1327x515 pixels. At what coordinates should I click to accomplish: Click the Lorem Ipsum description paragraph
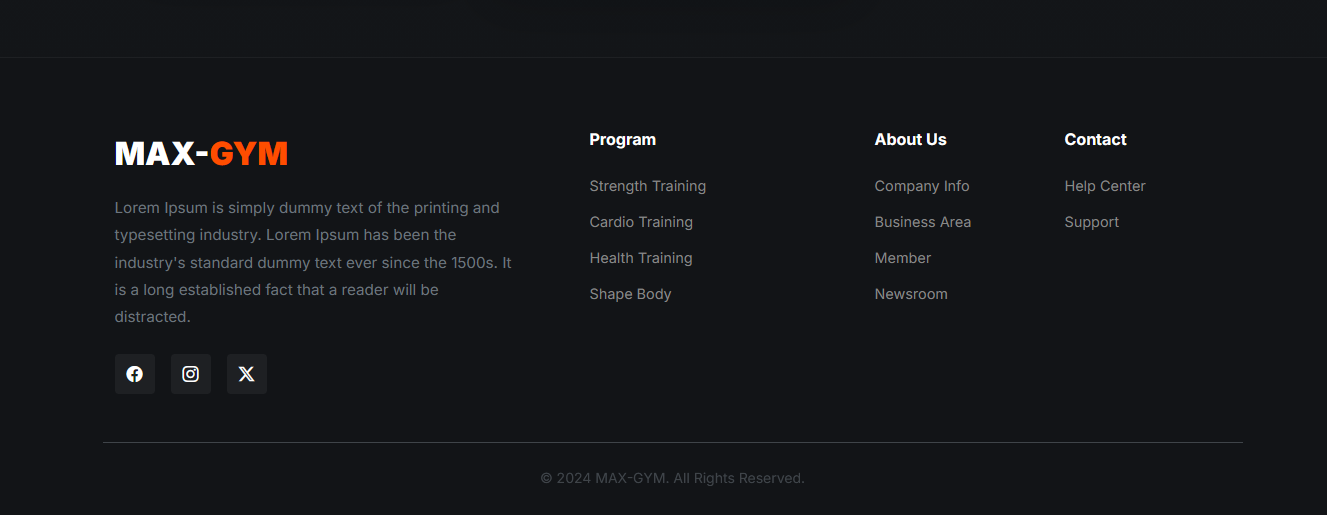(313, 262)
